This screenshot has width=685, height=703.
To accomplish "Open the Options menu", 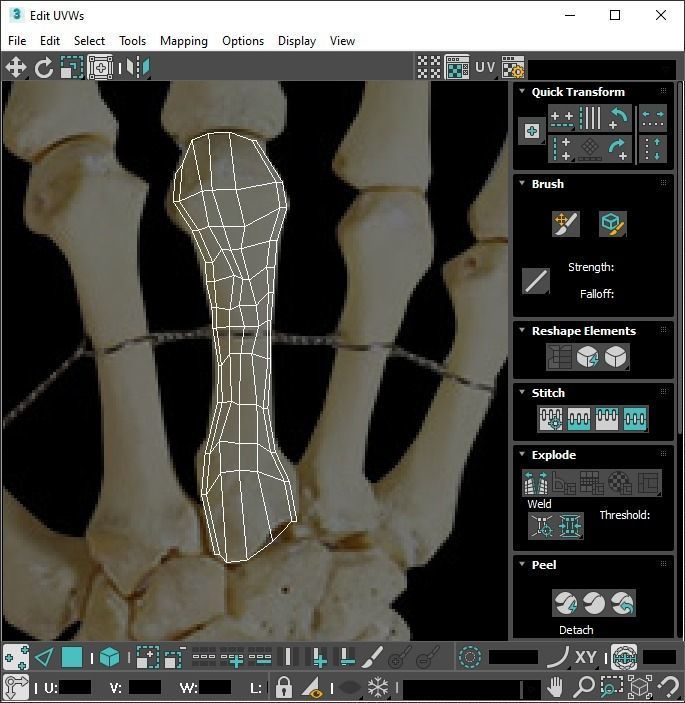I will point(243,41).
